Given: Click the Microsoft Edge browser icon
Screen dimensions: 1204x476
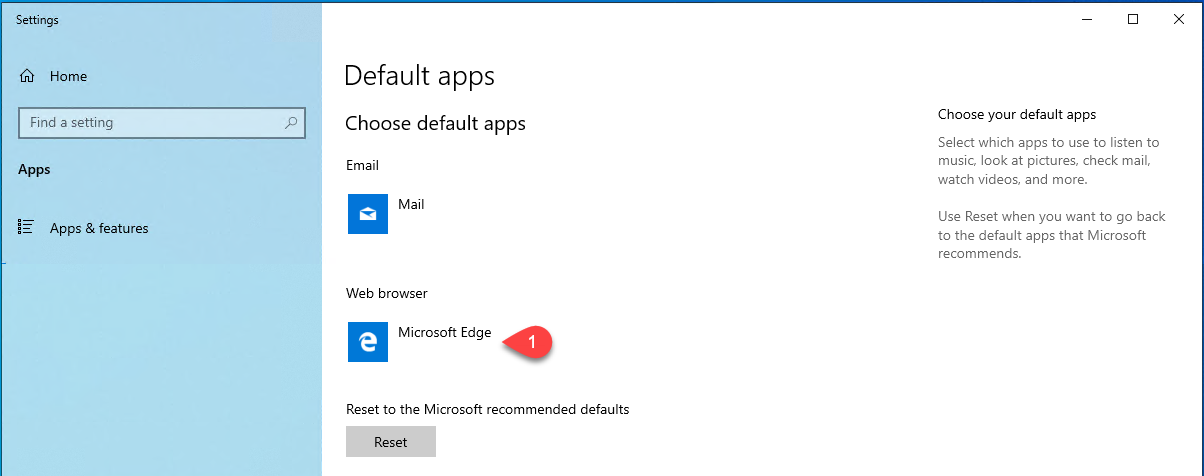Looking at the screenshot, I should pos(368,342).
